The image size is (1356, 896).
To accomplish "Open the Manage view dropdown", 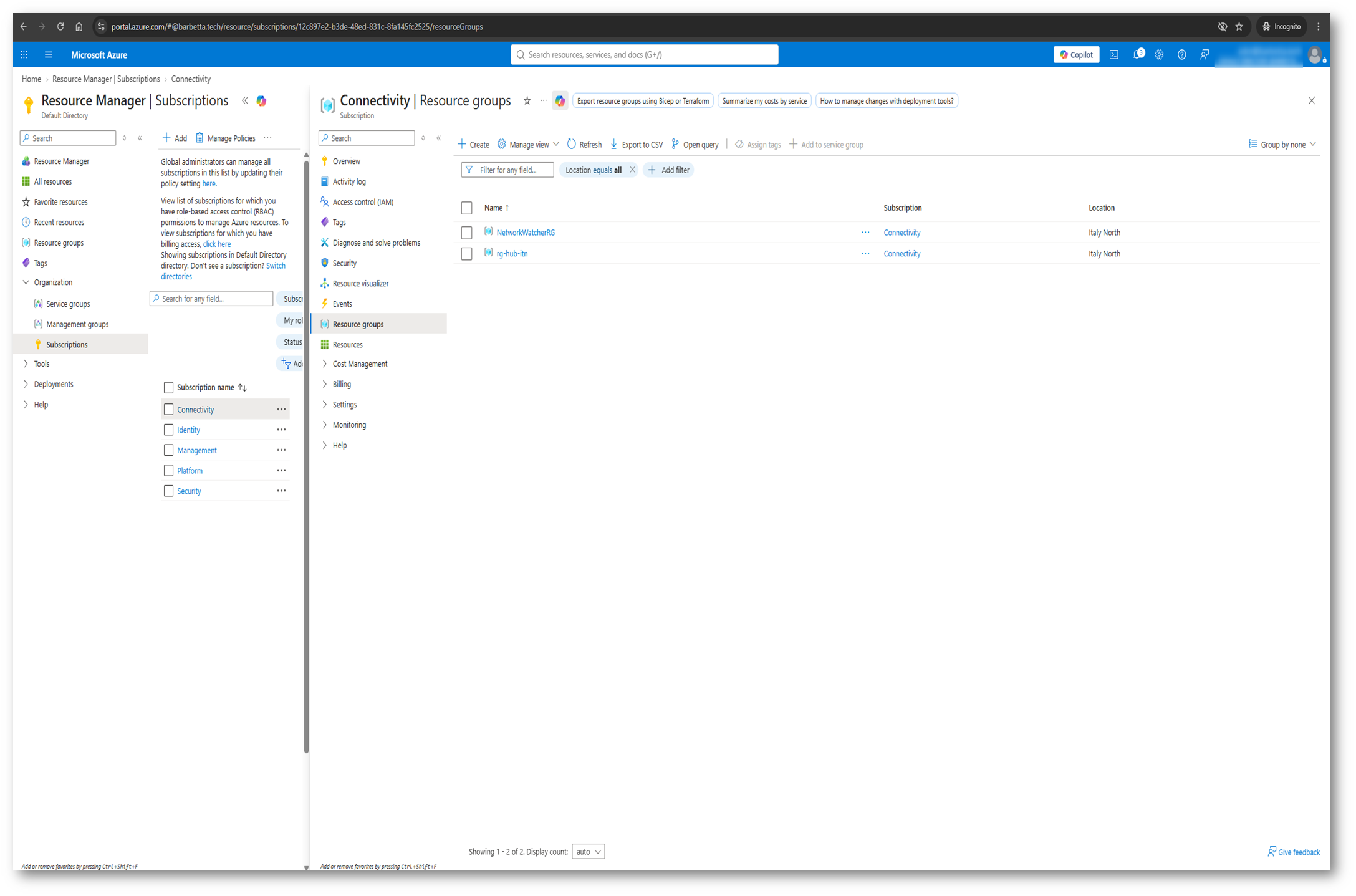I will 529,145.
